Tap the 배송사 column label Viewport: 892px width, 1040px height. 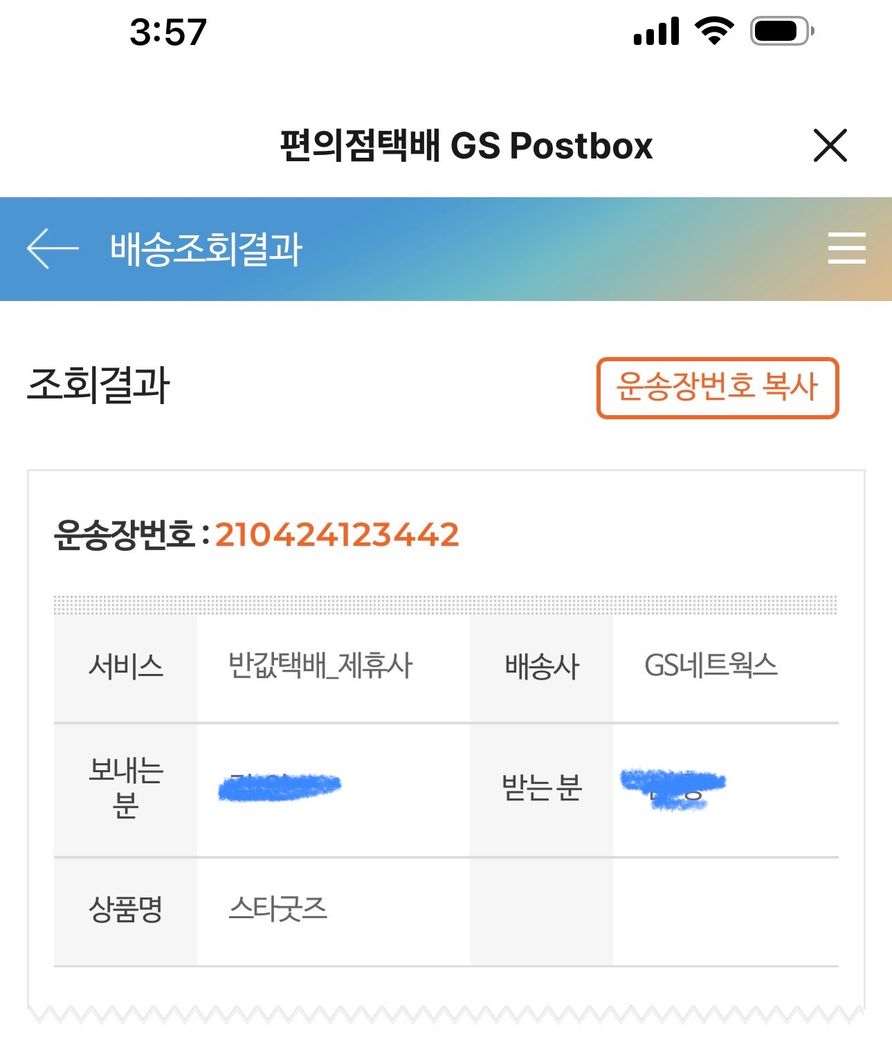pos(541,667)
